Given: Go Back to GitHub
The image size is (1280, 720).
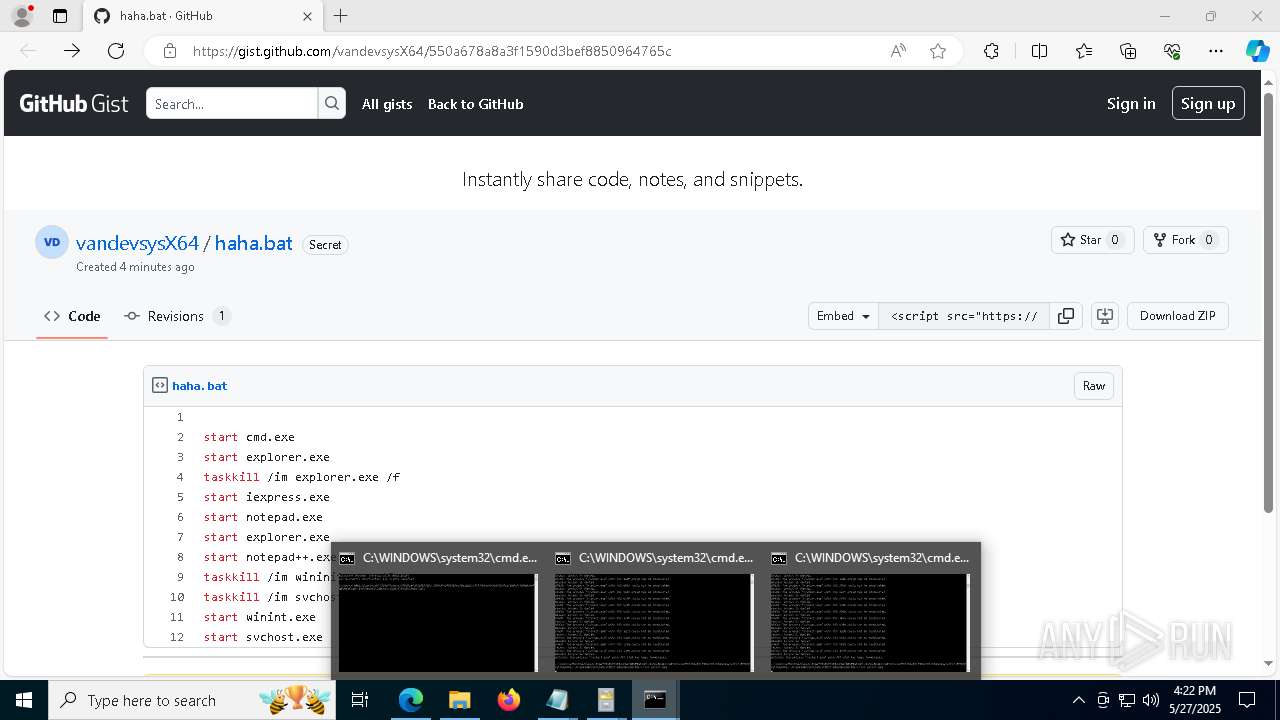Looking at the screenshot, I should tap(476, 104).
